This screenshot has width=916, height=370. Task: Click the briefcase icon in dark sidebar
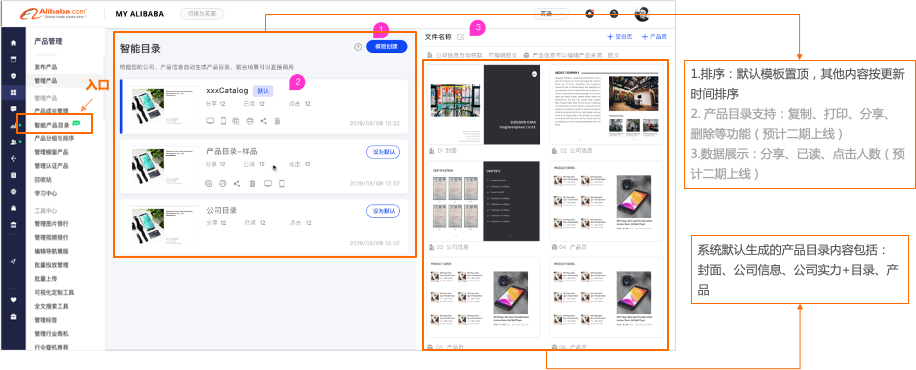[x=13, y=317]
